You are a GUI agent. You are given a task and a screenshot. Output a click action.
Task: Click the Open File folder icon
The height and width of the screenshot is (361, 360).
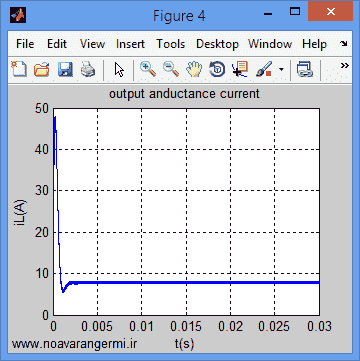tap(42, 70)
